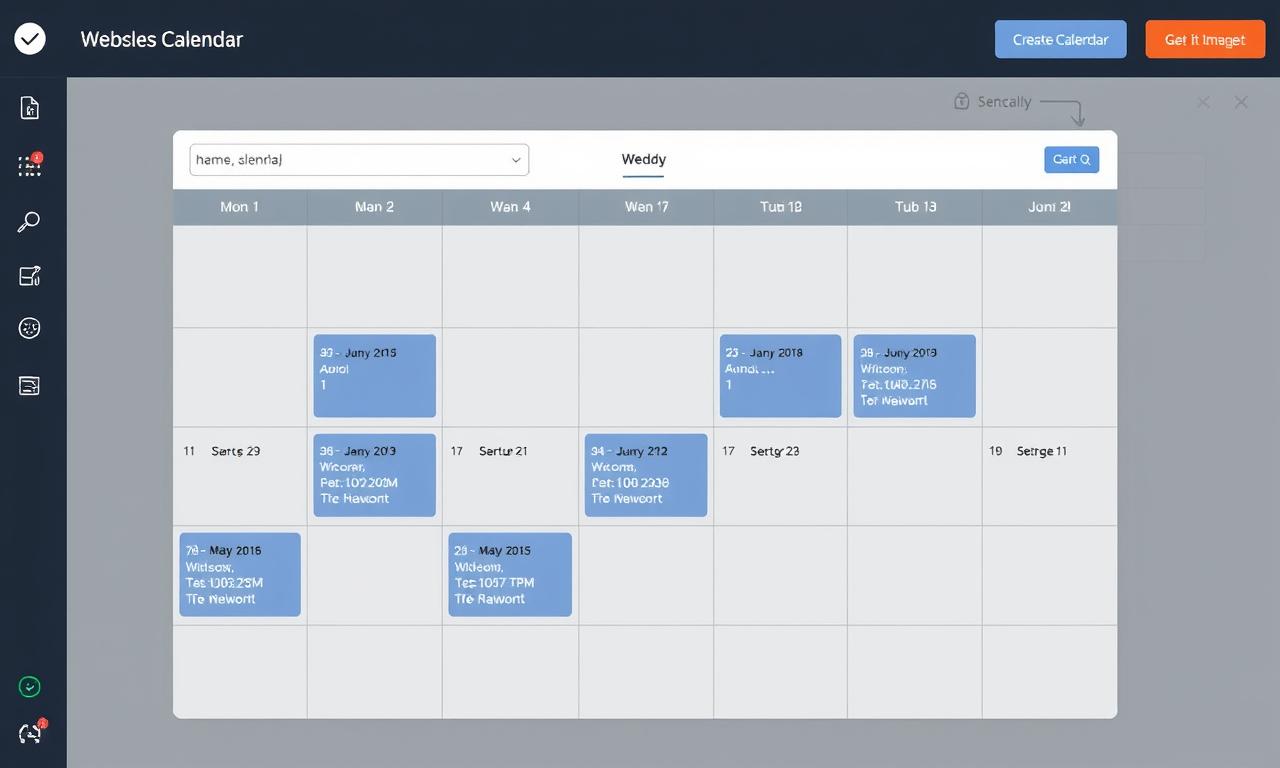
Task: Click the checkmark logo icon in the header
Action: 30,39
